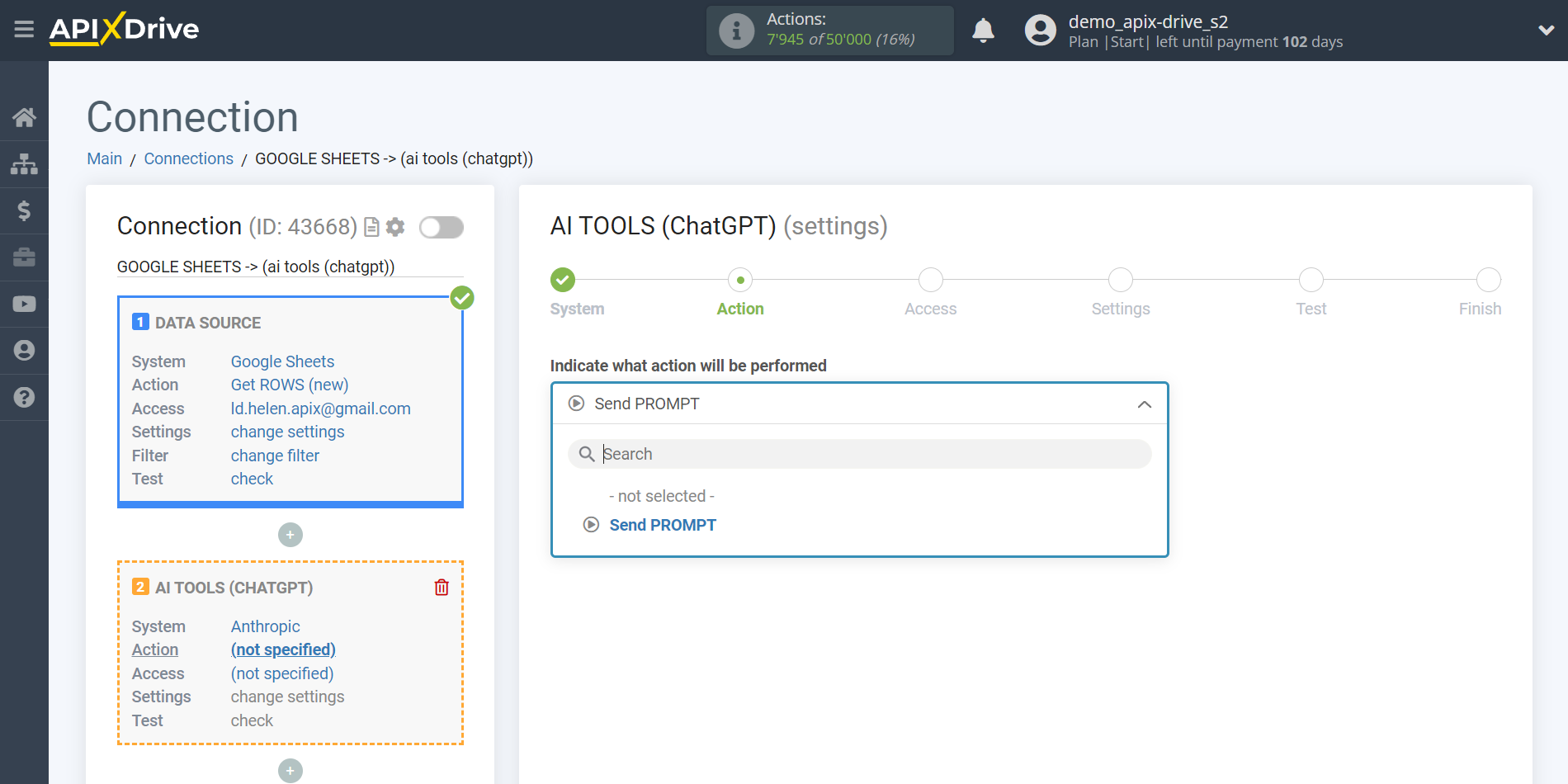
Task: Open the connection notes document icon
Action: pyautogui.click(x=371, y=227)
